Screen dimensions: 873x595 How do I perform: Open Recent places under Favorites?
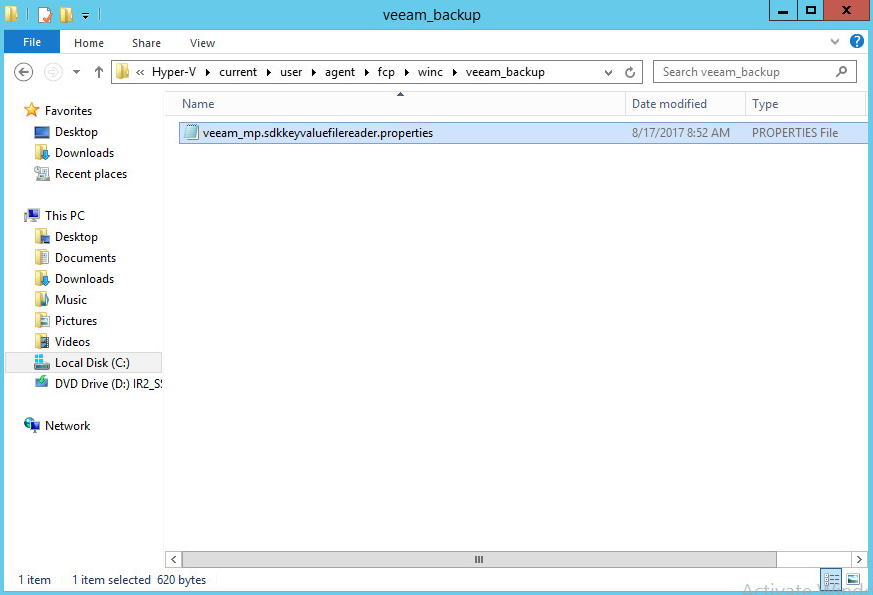[x=90, y=174]
